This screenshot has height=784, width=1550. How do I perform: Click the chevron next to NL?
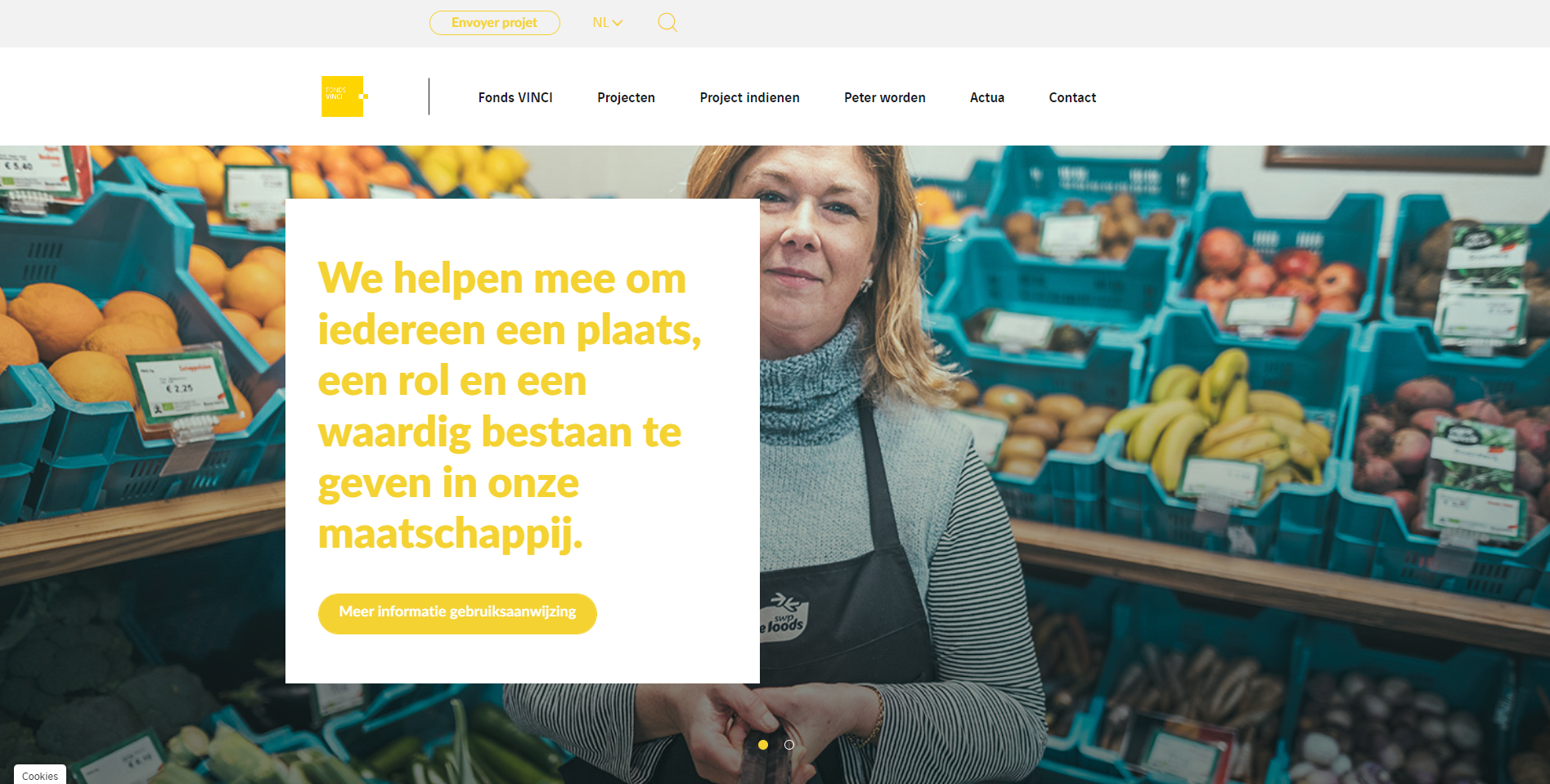point(618,23)
